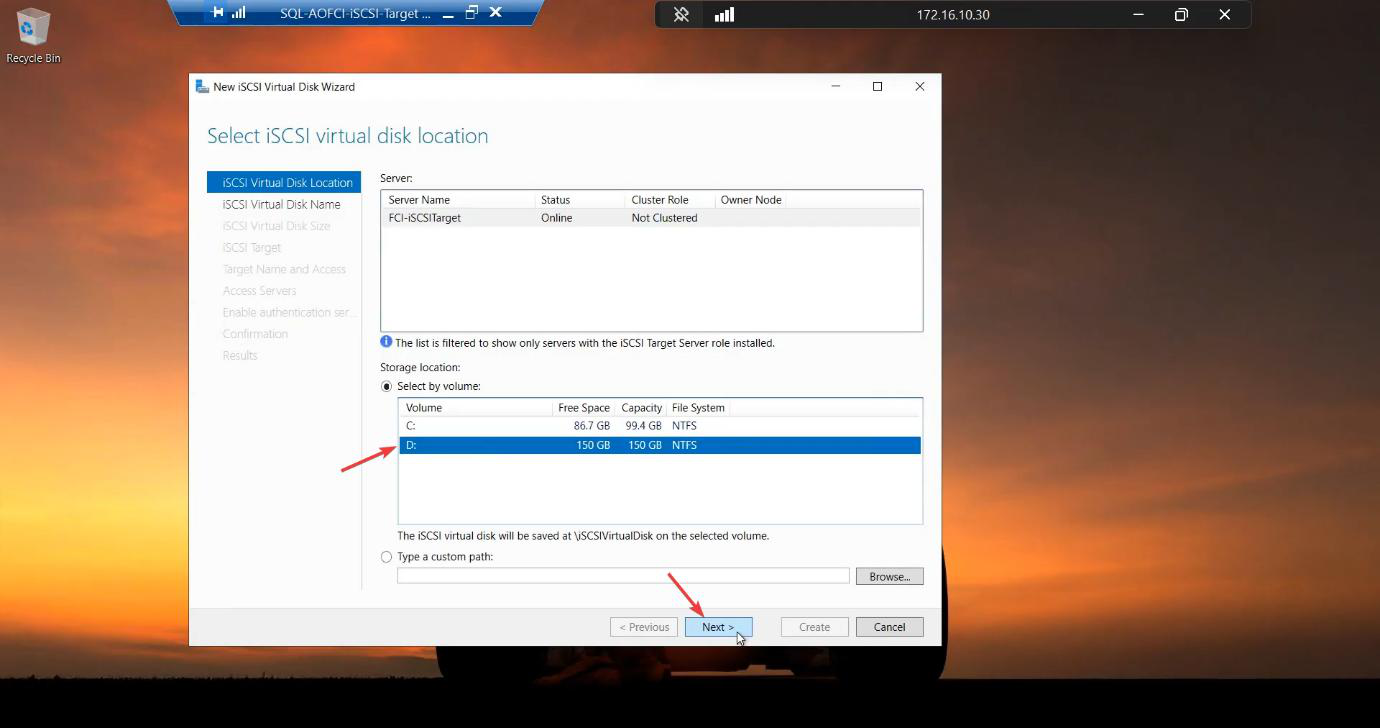Restore down the SQL-AOFCI-iSCSI-Target session
Viewport: 1380px width, 728px height.
pyautogui.click(x=471, y=13)
